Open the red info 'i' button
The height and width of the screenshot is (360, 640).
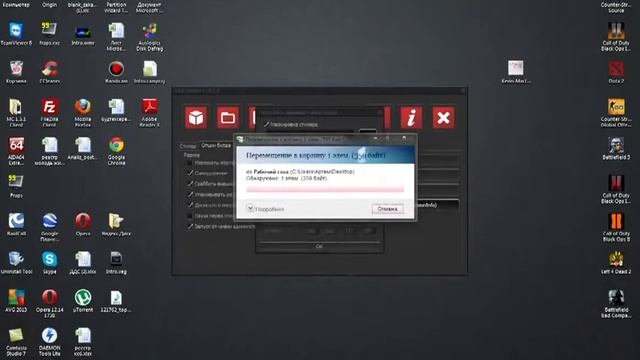[411, 118]
